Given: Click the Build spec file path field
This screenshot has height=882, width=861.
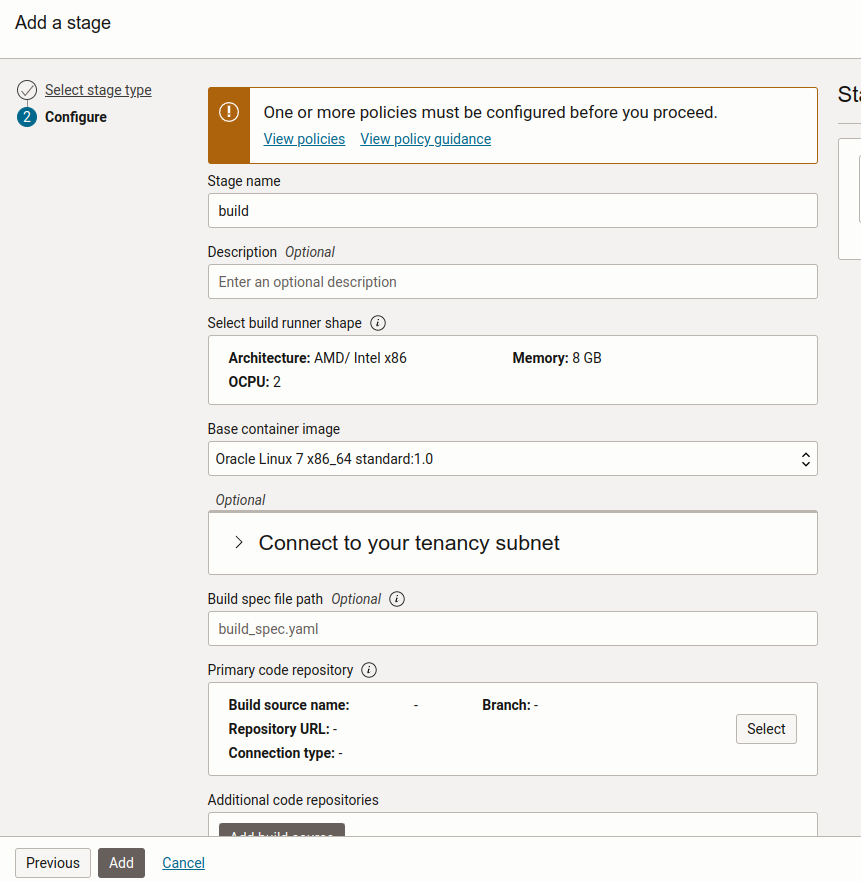Looking at the screenshot, I should coord(512,627).
